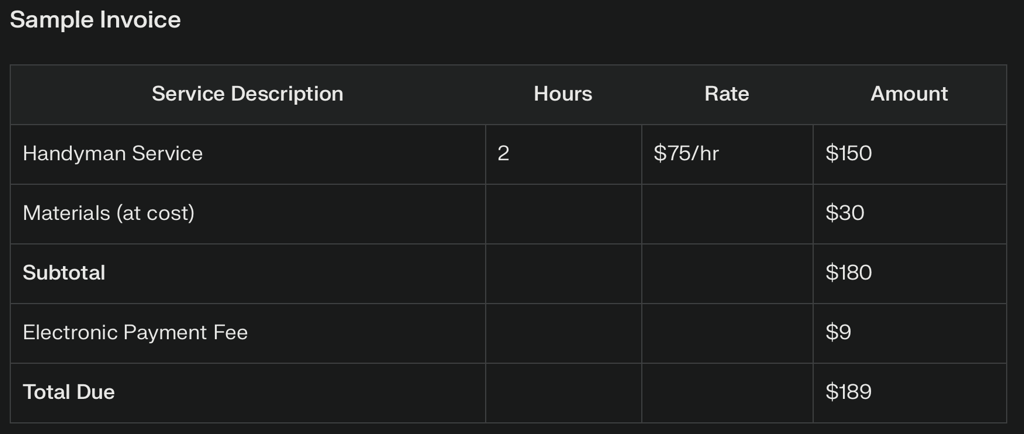Click the Sample Invoice heading
The width and height of the screenshot is (1024, 434).
(95, 20)
